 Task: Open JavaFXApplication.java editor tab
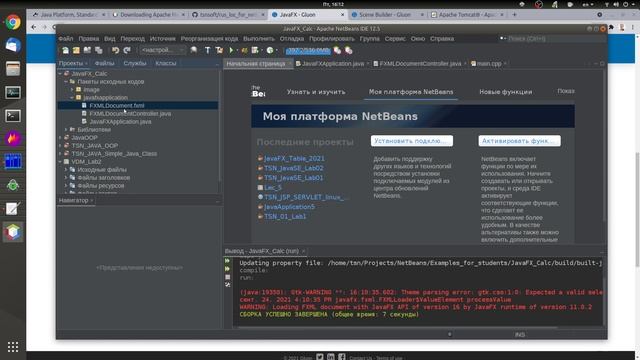tap(332, 64)
